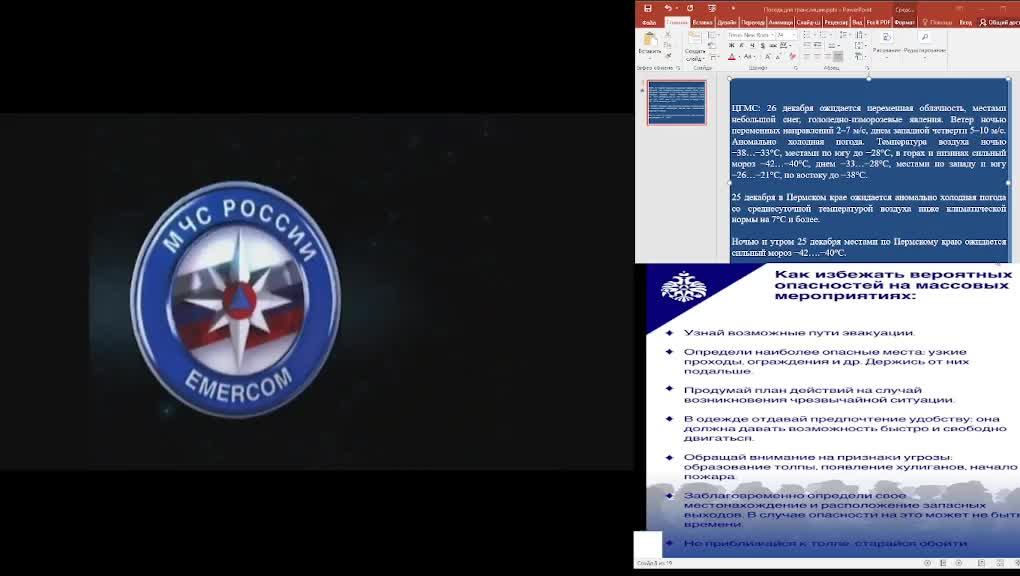Save the presentation in PowerPoint
The width and height of the screenshot is (1020, 576).
point(647,8)
